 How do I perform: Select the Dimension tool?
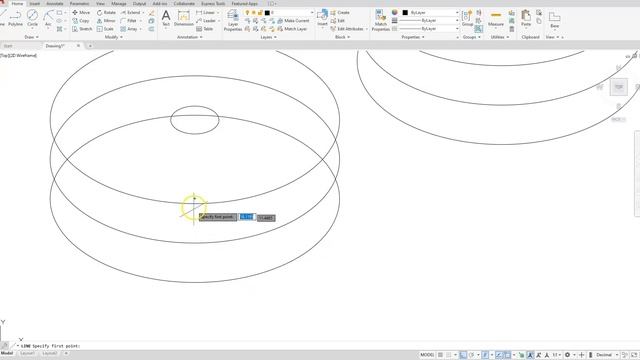[x=184, y=18]
